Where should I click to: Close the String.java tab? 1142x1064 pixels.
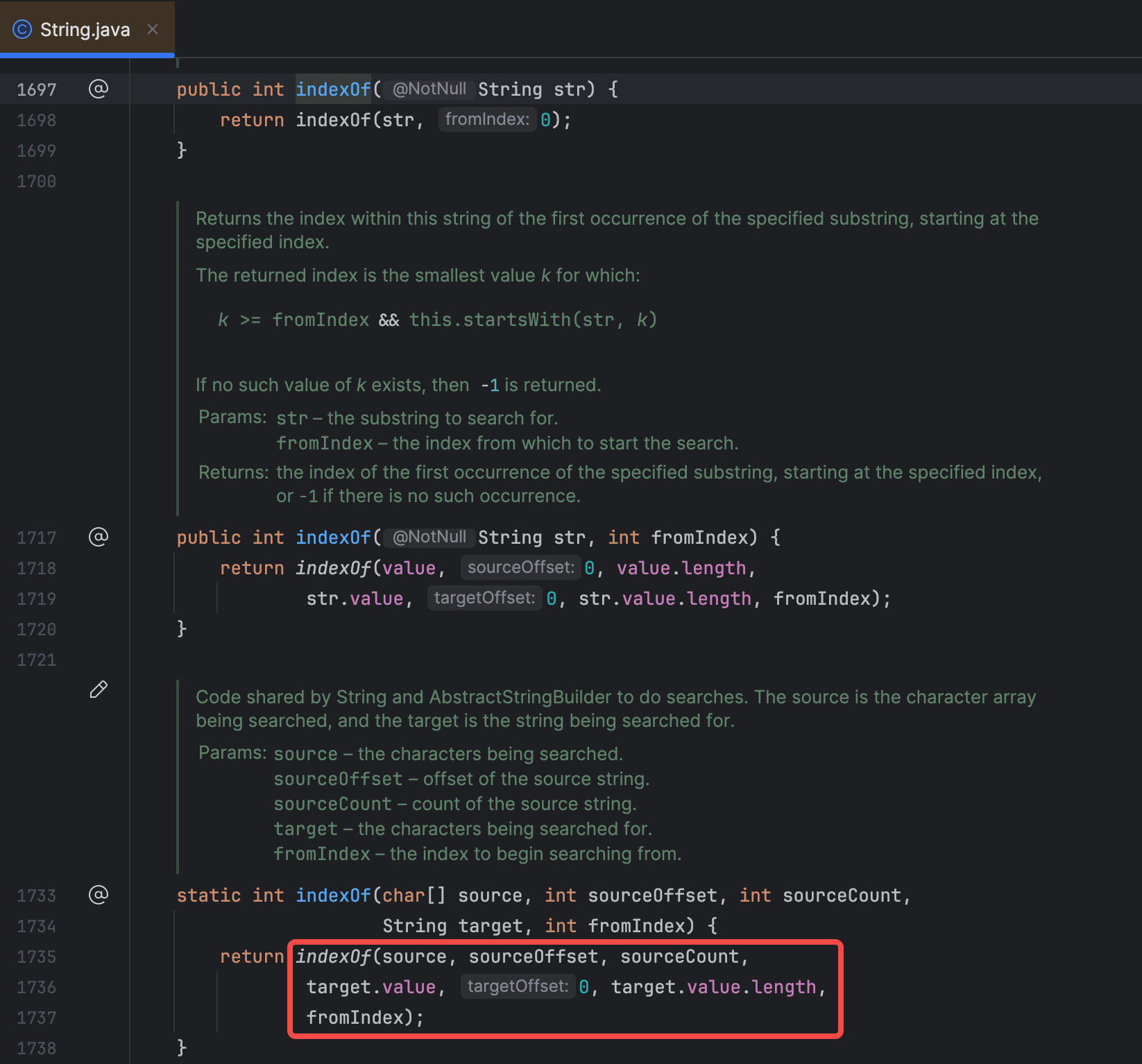click(153, 28)
